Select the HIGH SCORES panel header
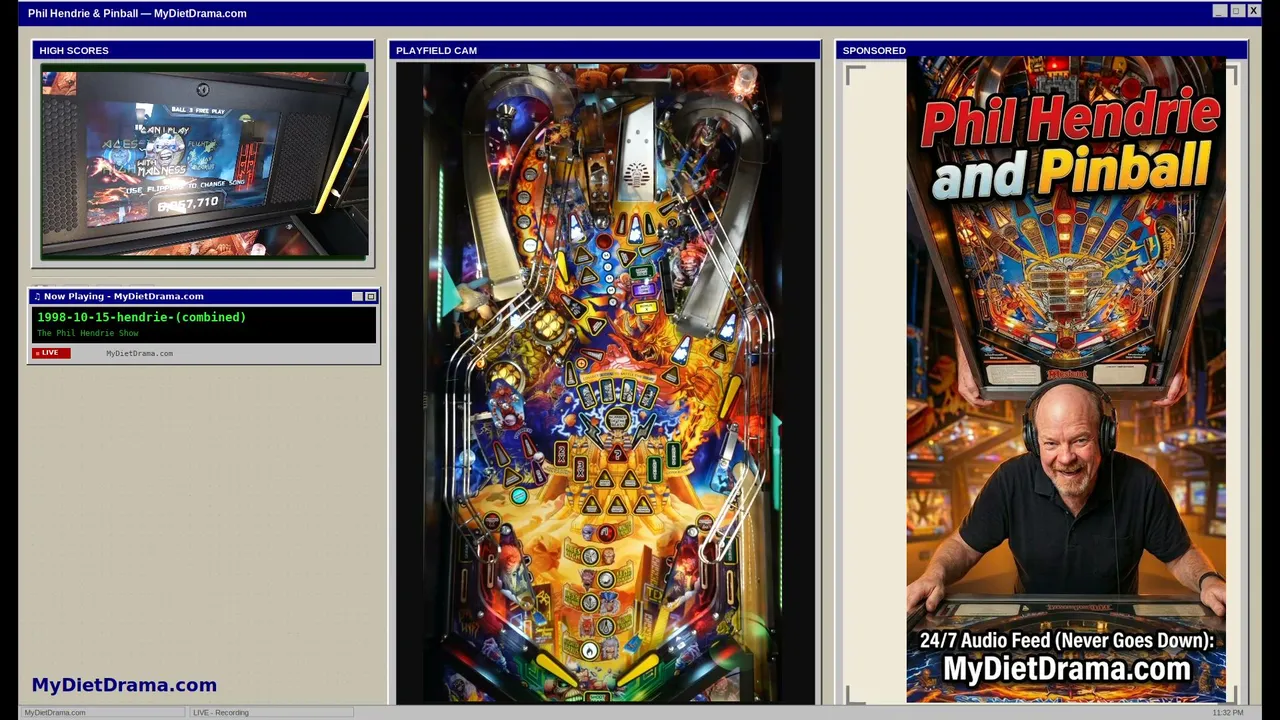 [203, 50]
